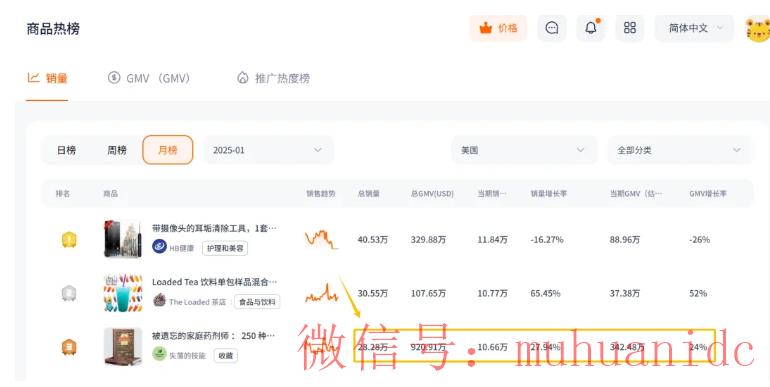Click GMV growth value -26%
The height and width of the screenshot is (387, 770).
point(700,240)
